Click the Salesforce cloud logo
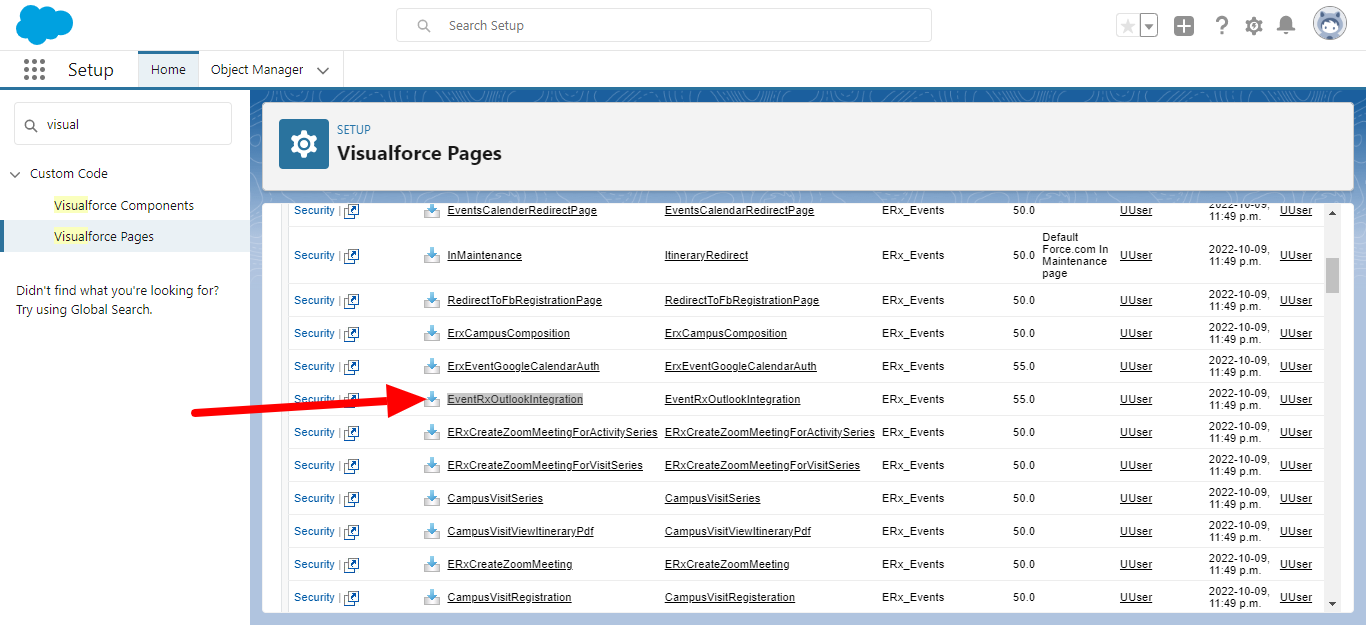 tap(44, 25)
